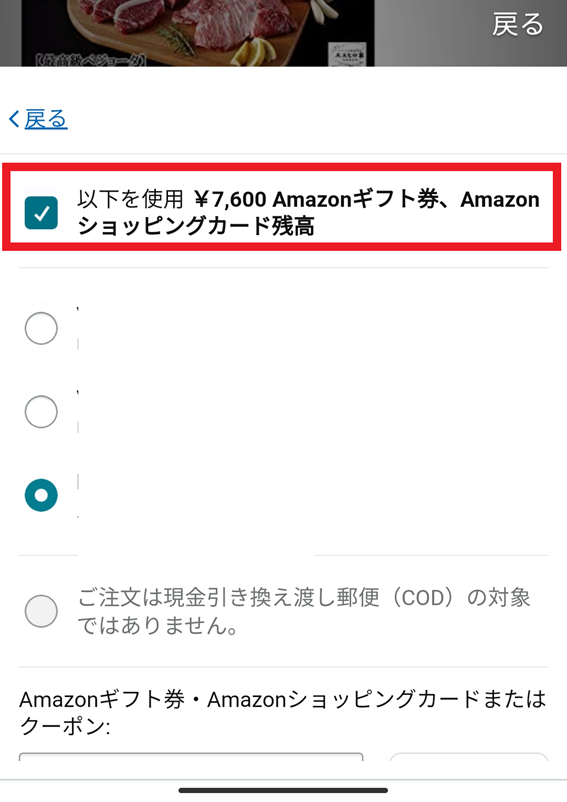Tap the square brand logo stamp on photo
Image resolution: width=567 pixels, height=802 pixels.
coord(347,54)
